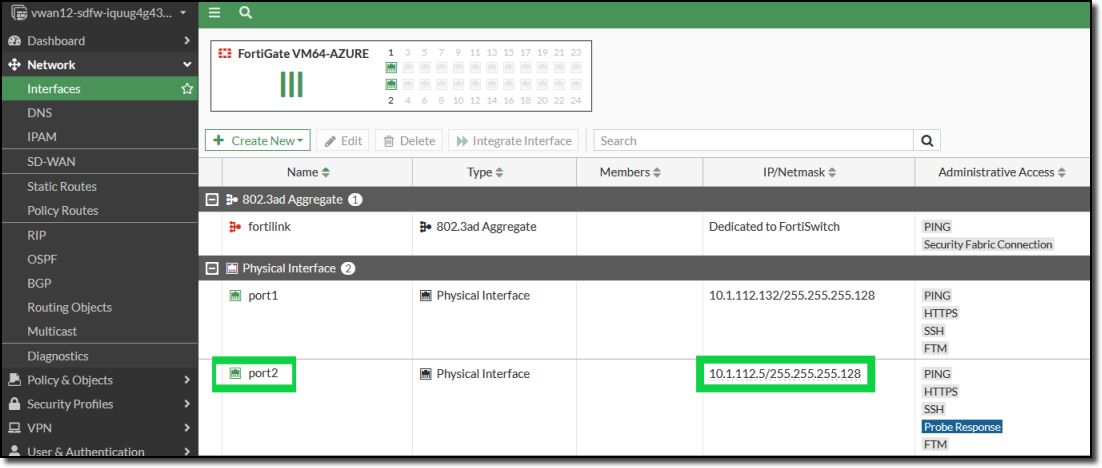Click port1 IP 10.1.112.132/255.255.255.128
The image size is (1102, 468).
point(792,296)
